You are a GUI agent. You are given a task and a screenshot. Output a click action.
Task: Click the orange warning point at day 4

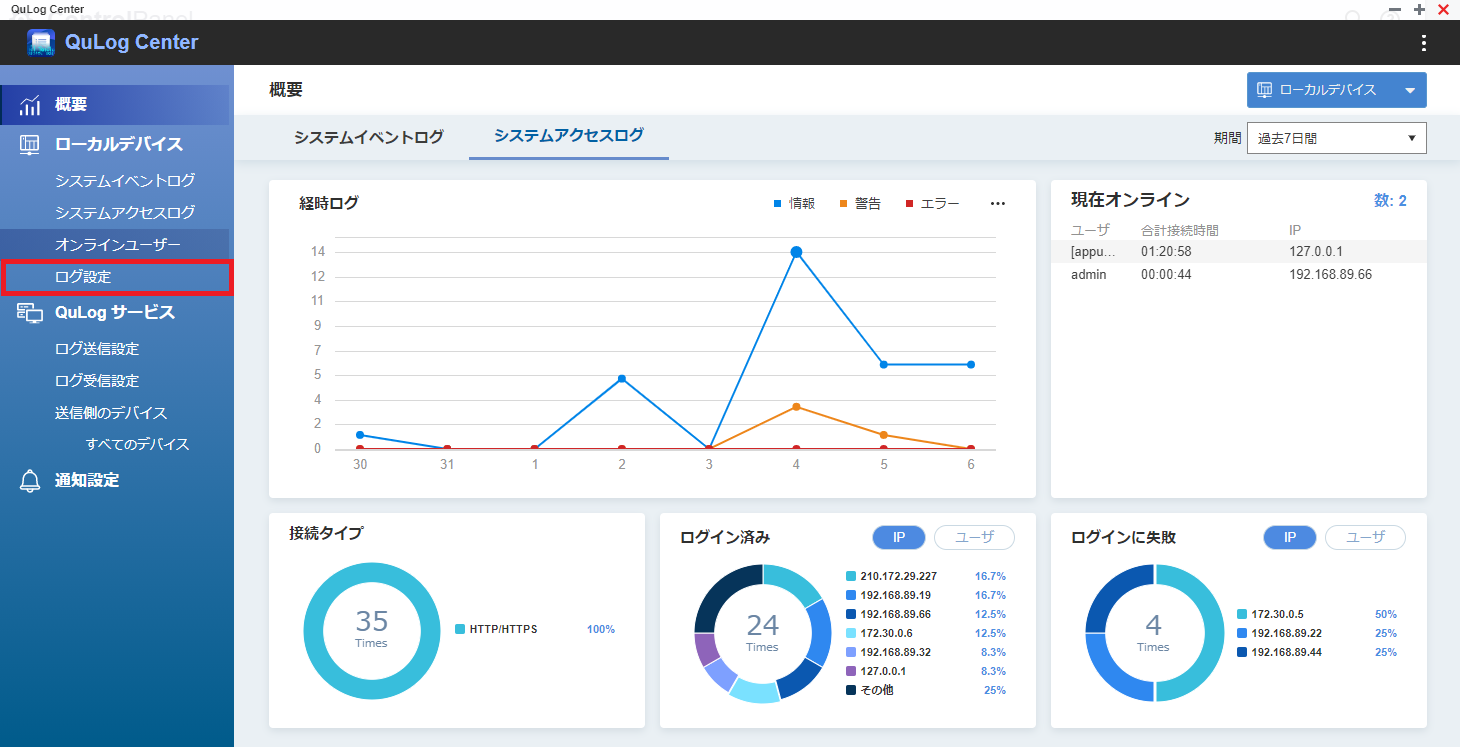(x=796, y=407)
